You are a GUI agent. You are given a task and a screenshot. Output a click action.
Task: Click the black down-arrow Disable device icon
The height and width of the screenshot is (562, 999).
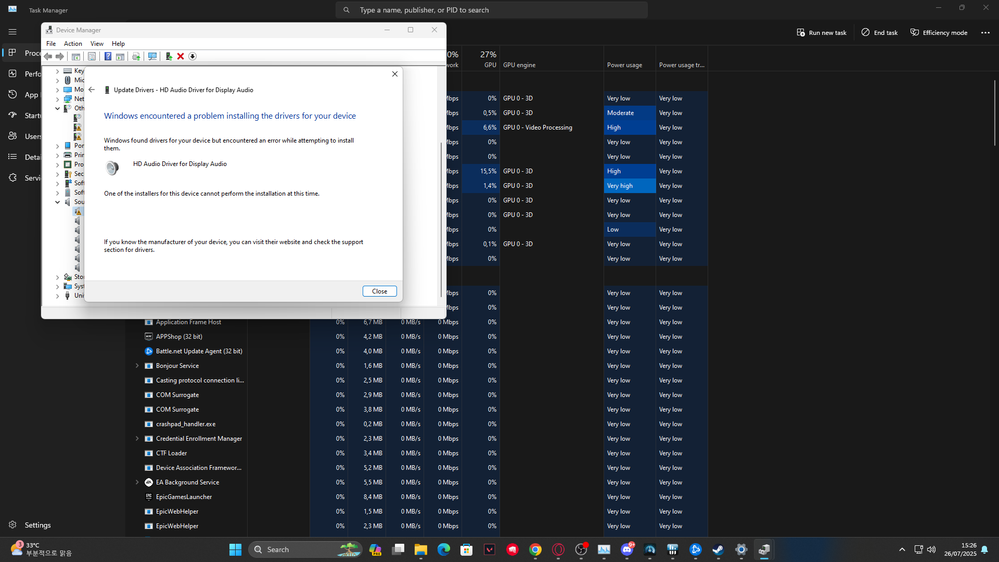192,57
